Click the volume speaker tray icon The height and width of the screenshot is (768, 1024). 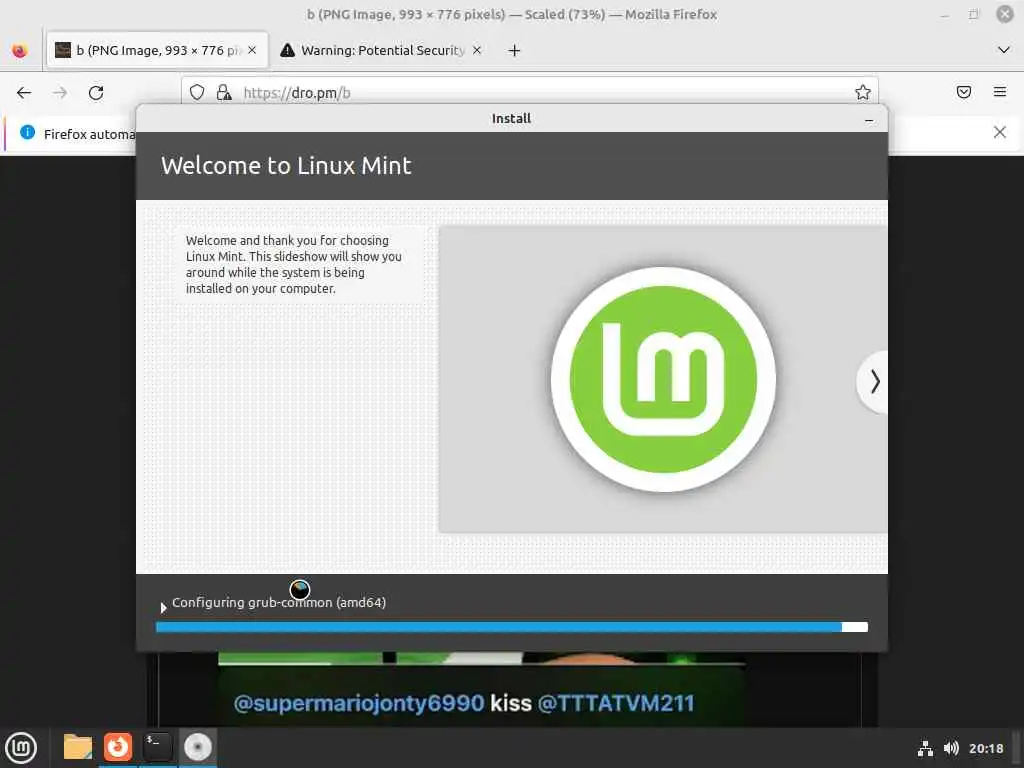(952, 748)
